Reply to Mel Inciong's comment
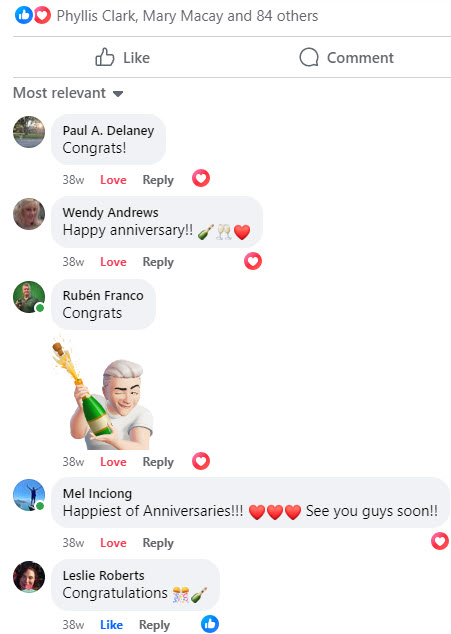 158,543
